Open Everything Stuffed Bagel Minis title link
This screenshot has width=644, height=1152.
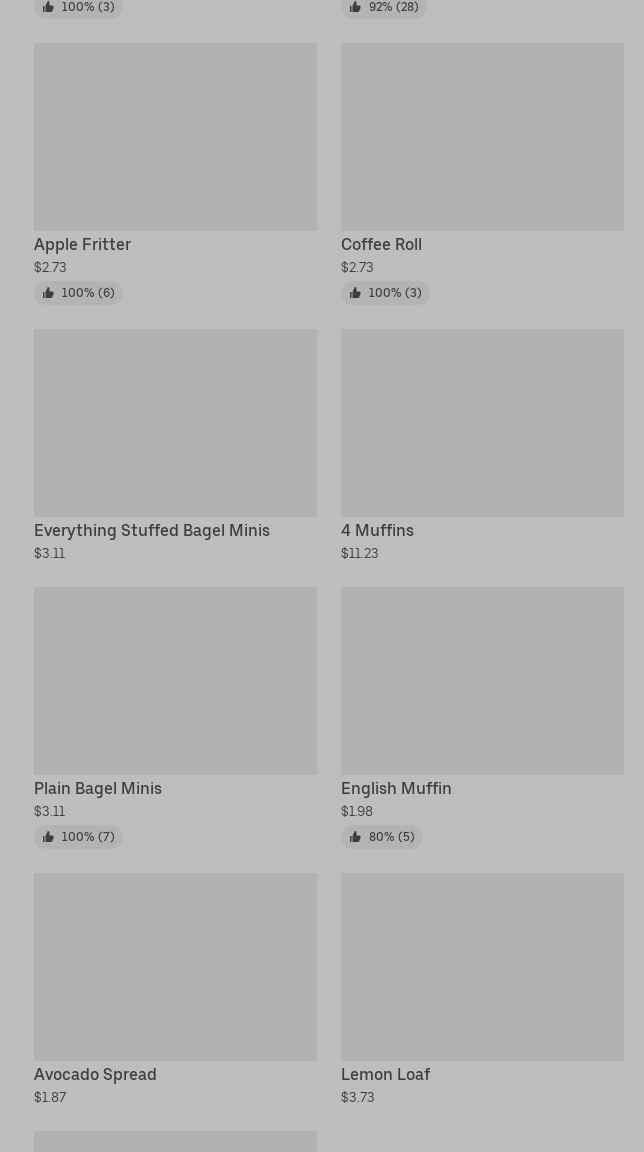tap(152, 531)
